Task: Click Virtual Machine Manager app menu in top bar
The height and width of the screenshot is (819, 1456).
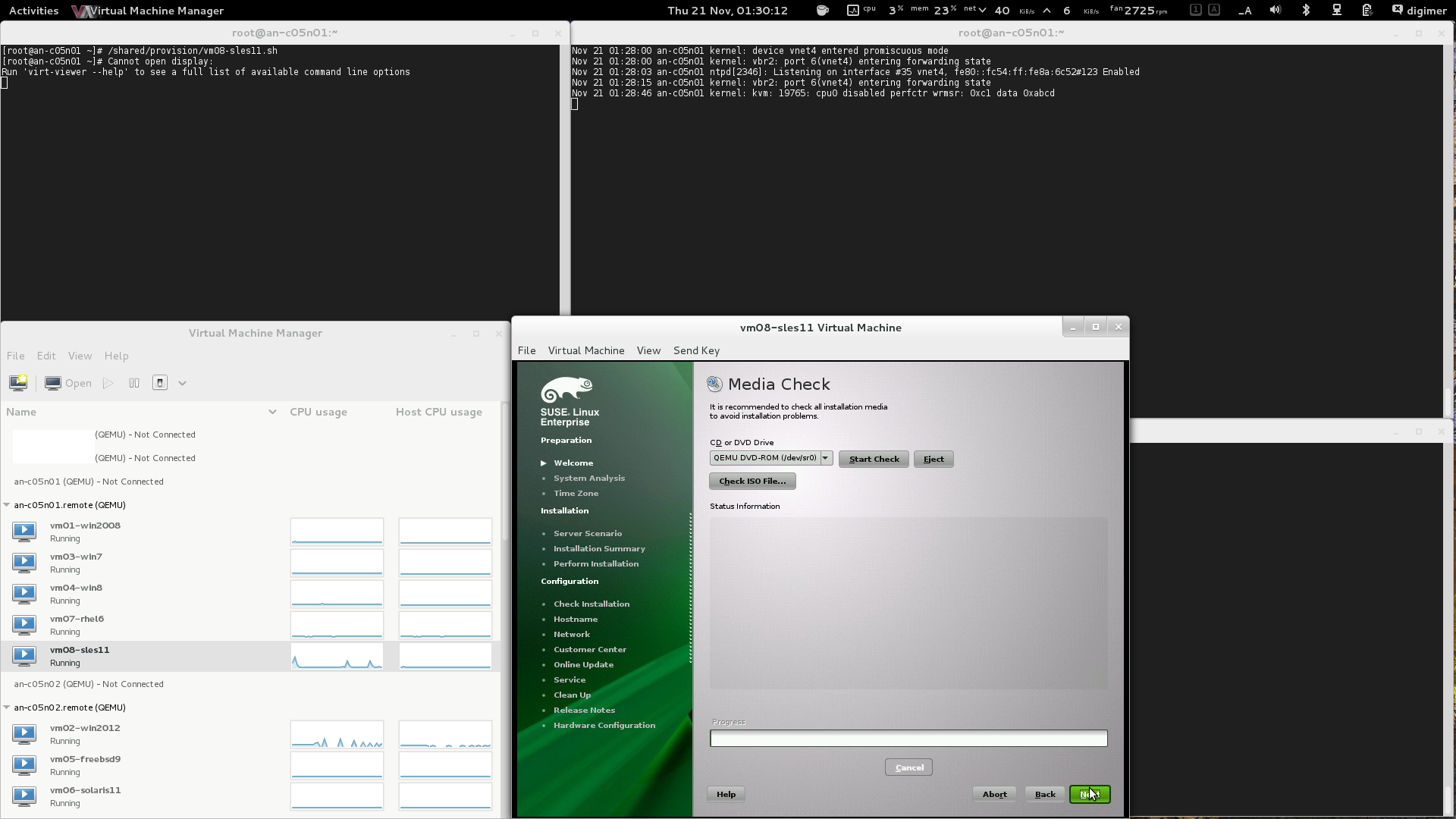Action: pyautogui.click(x=148, y=11)
